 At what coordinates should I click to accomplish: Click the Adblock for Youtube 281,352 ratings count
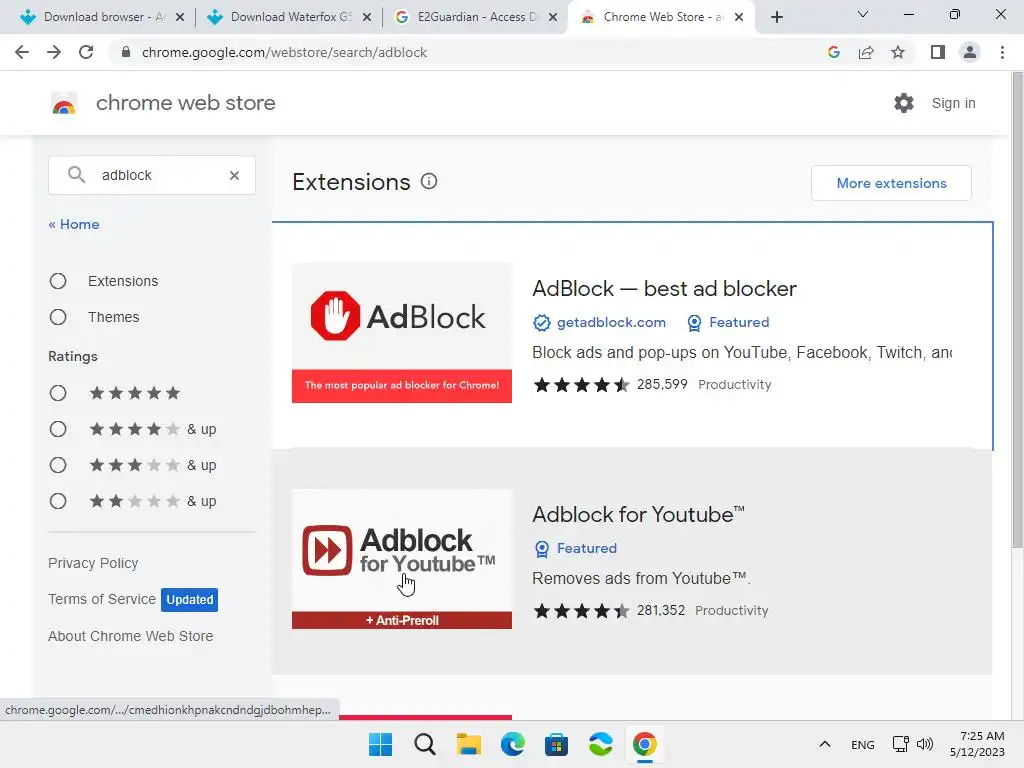661,610
